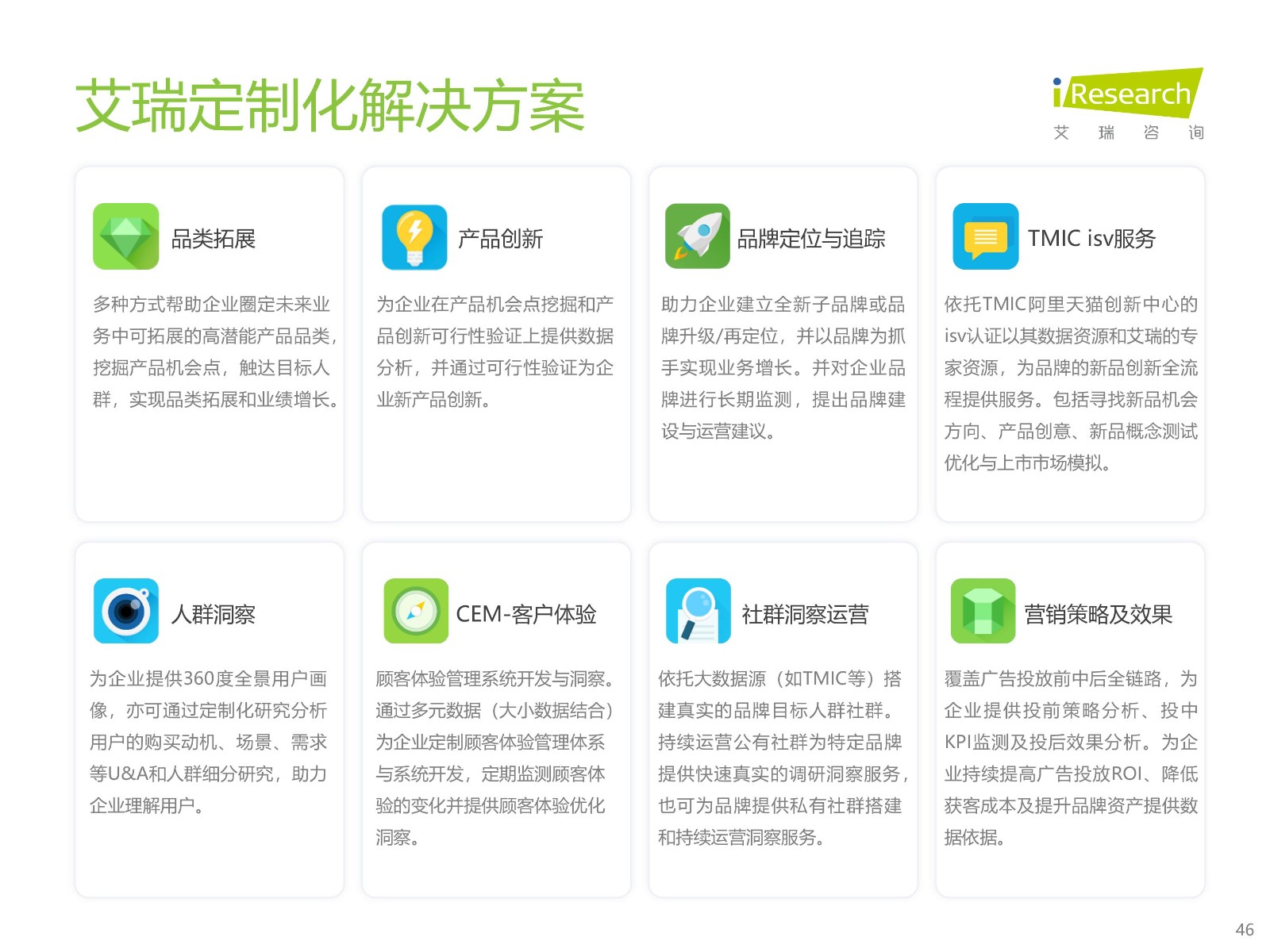Click the line 优化与上市市场模拟。

click(1027, 463)
